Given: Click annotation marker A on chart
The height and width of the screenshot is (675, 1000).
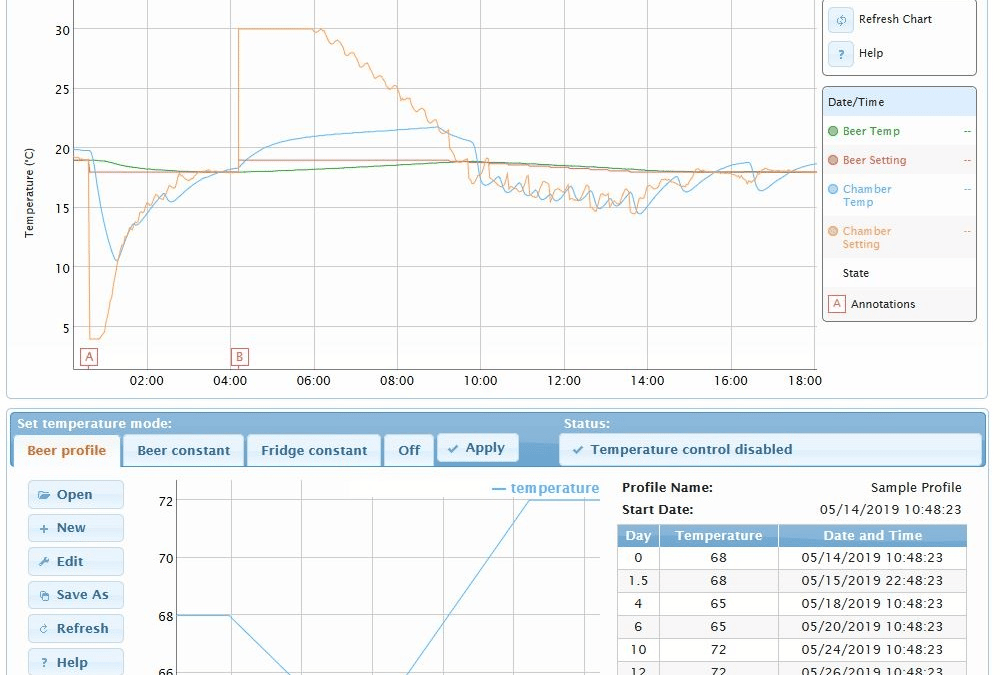Looking at the screenshot, I should click(89, 356).
